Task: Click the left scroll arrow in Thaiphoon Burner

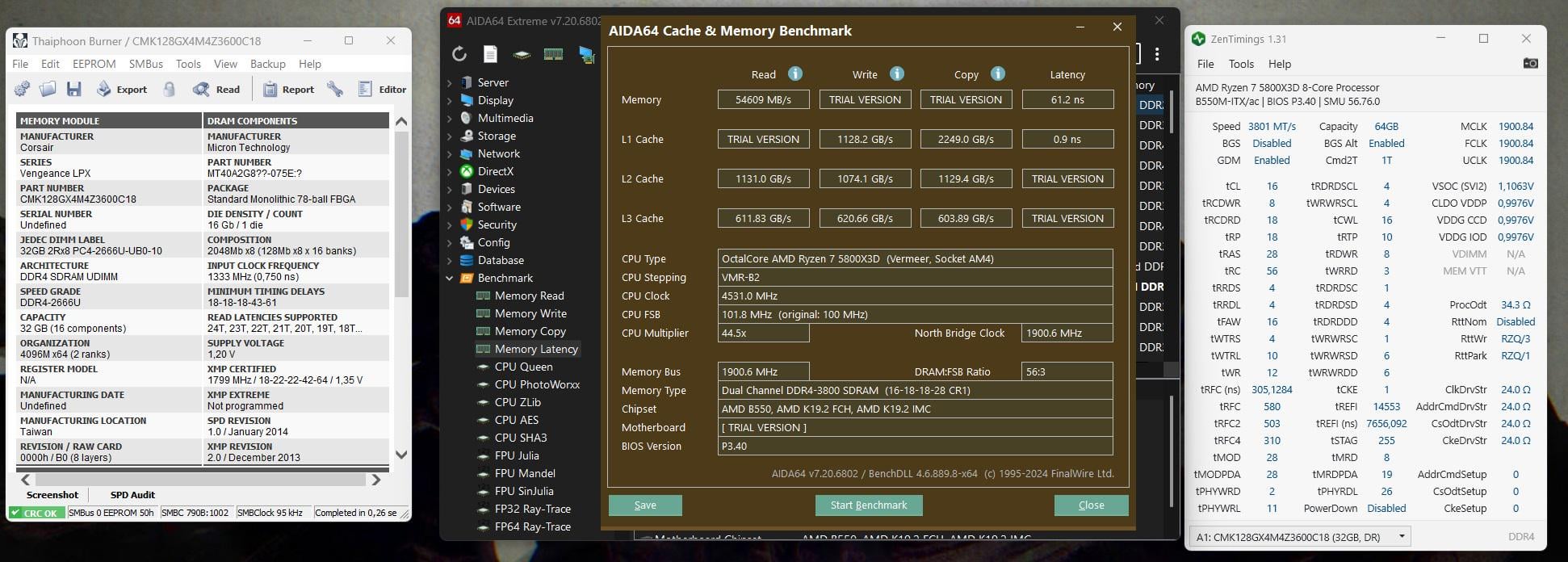Action: [25, 480]
